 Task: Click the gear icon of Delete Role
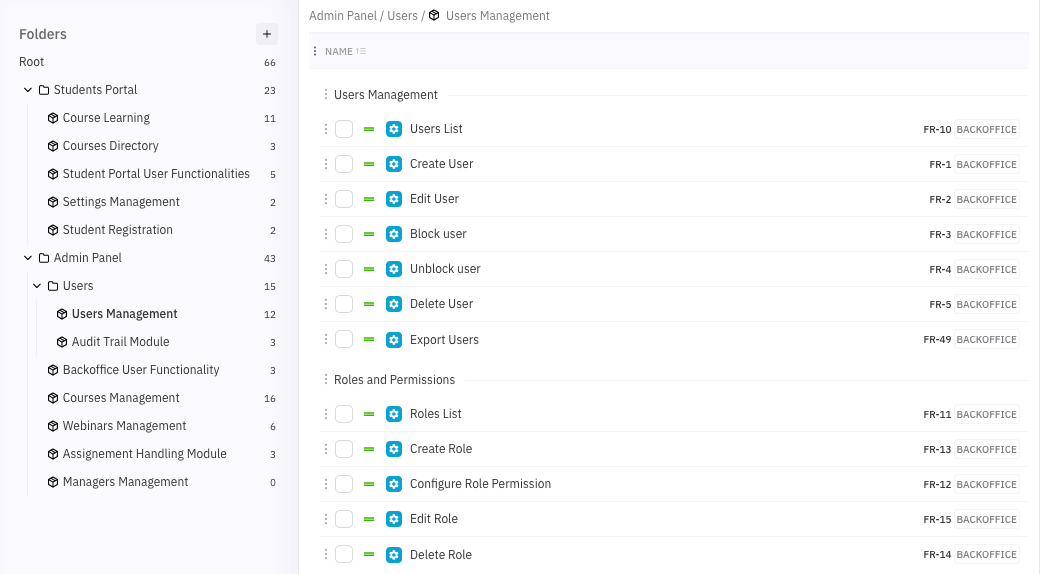(394, 555)
